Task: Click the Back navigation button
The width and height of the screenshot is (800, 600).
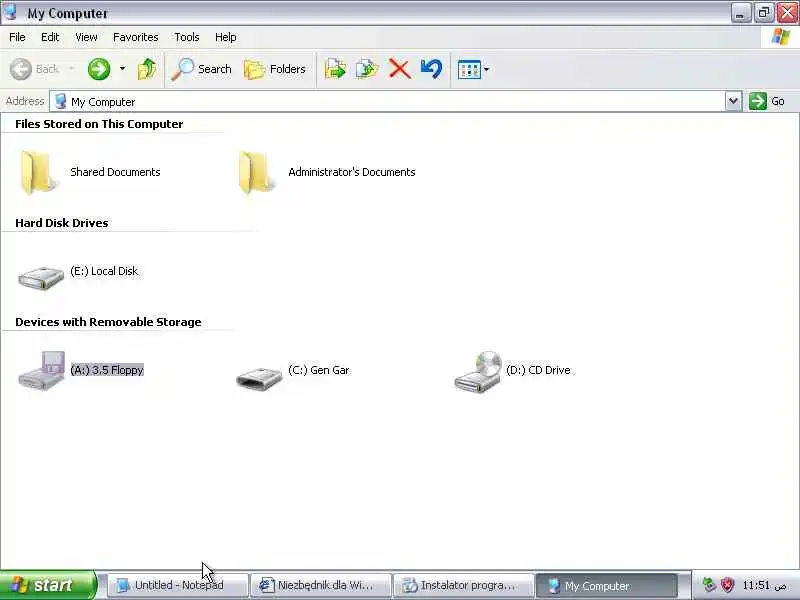Action: (x=35, y=69)
